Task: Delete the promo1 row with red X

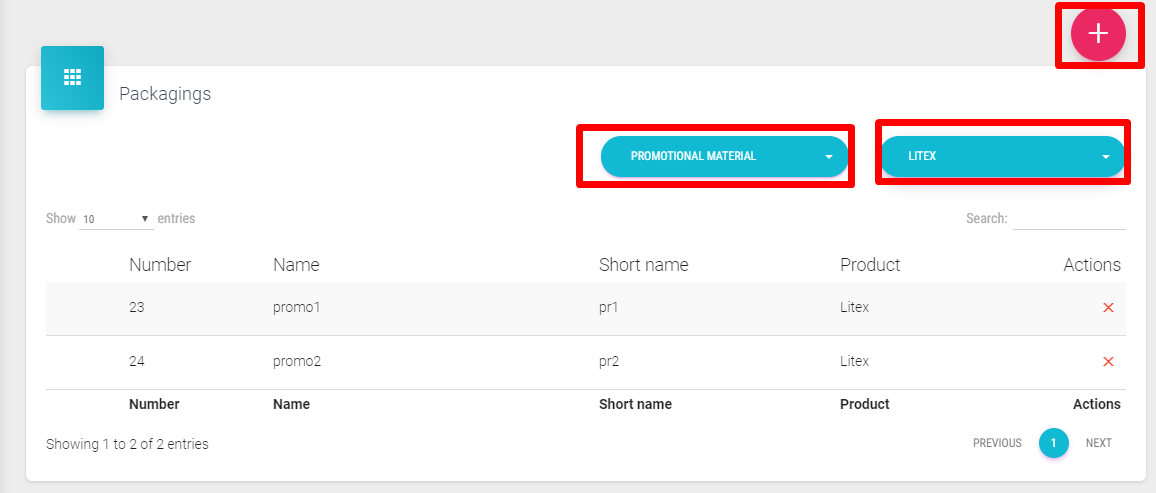Action: (1107, 308)
